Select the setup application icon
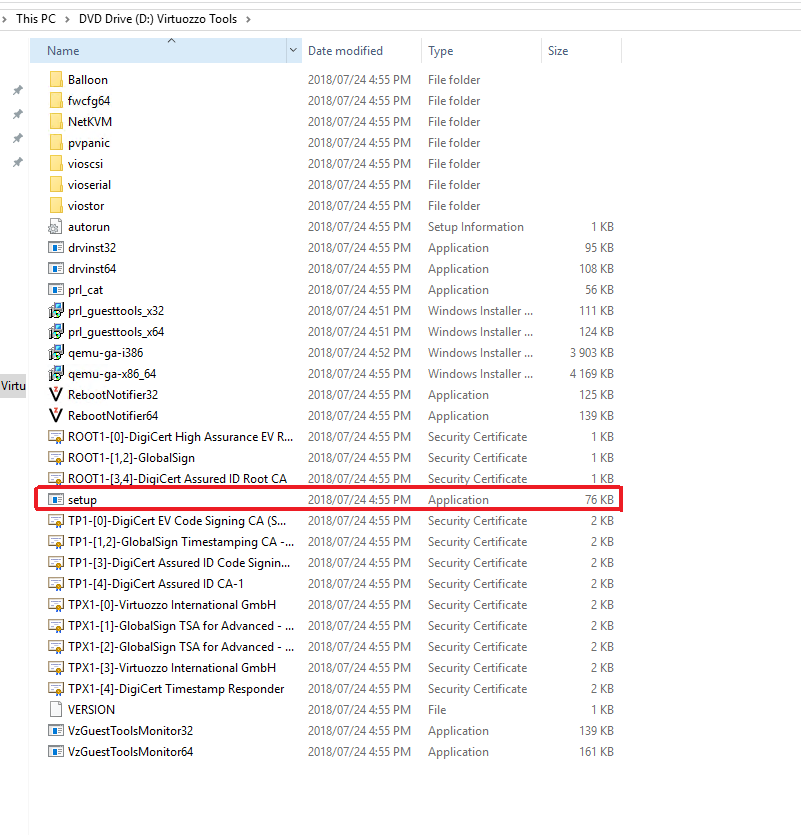This screenshot has width=801, height=835. pos(56,500)
